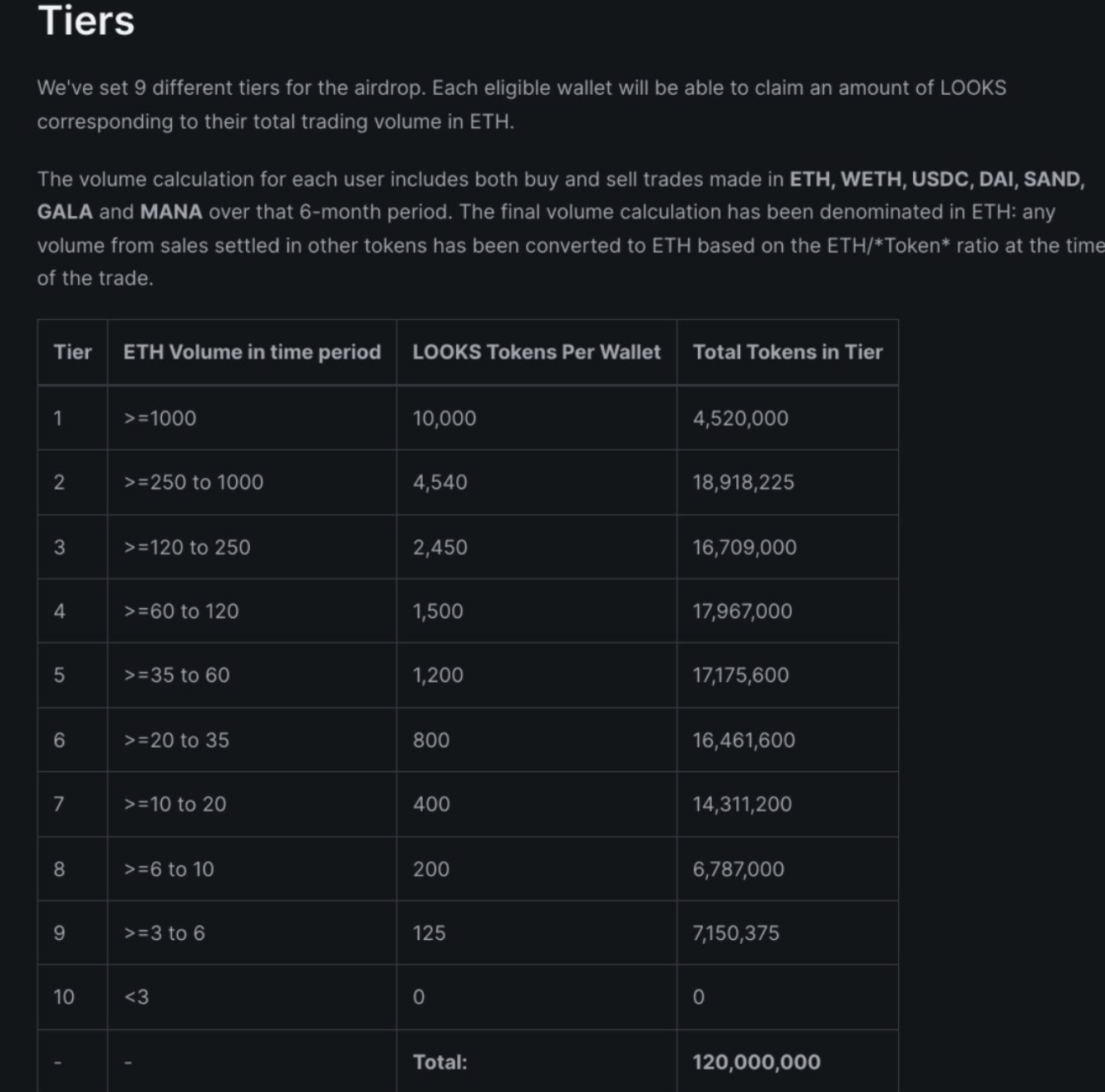Viewport: 1105px width, 1092px height.
Task: Select the '>=120 to 250' cell
Action: [187, 548]
